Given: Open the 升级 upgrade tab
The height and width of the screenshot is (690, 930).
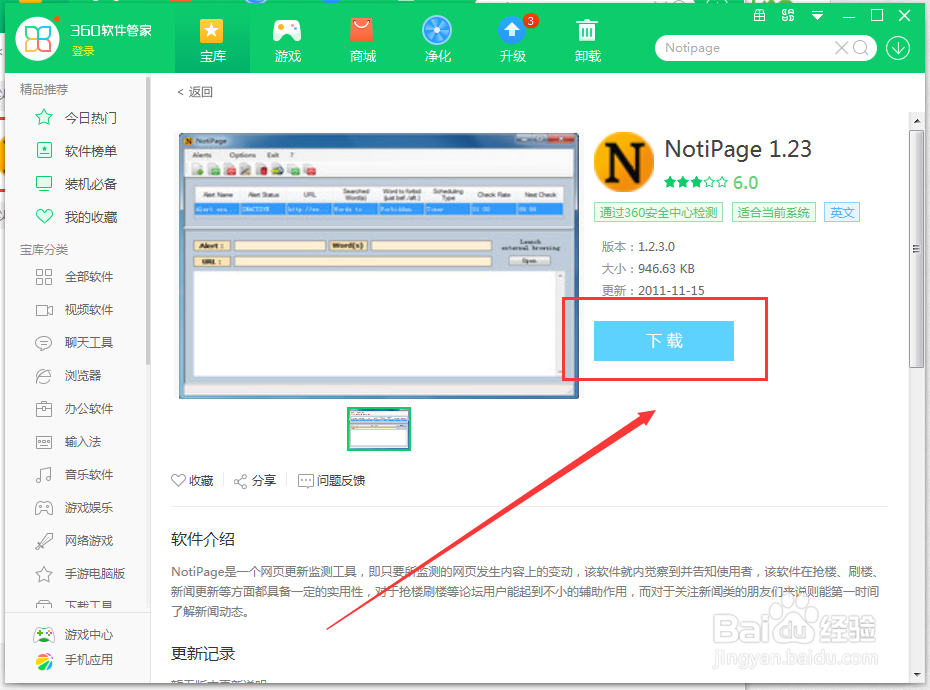Looking at the screenshot, I should (x=512, y=42).
